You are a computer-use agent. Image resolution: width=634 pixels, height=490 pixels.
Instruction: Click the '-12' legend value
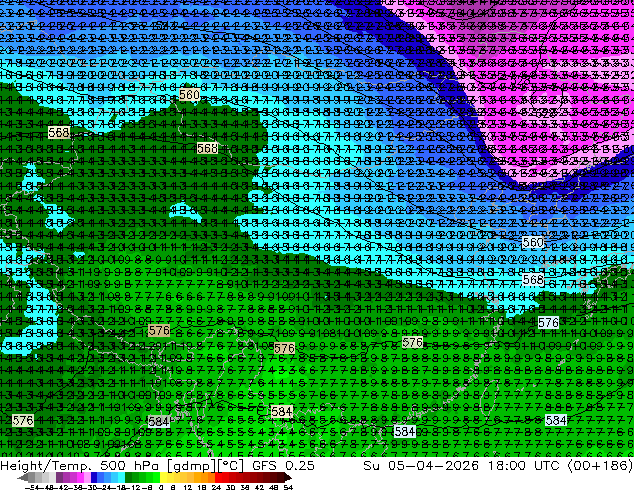133,487
